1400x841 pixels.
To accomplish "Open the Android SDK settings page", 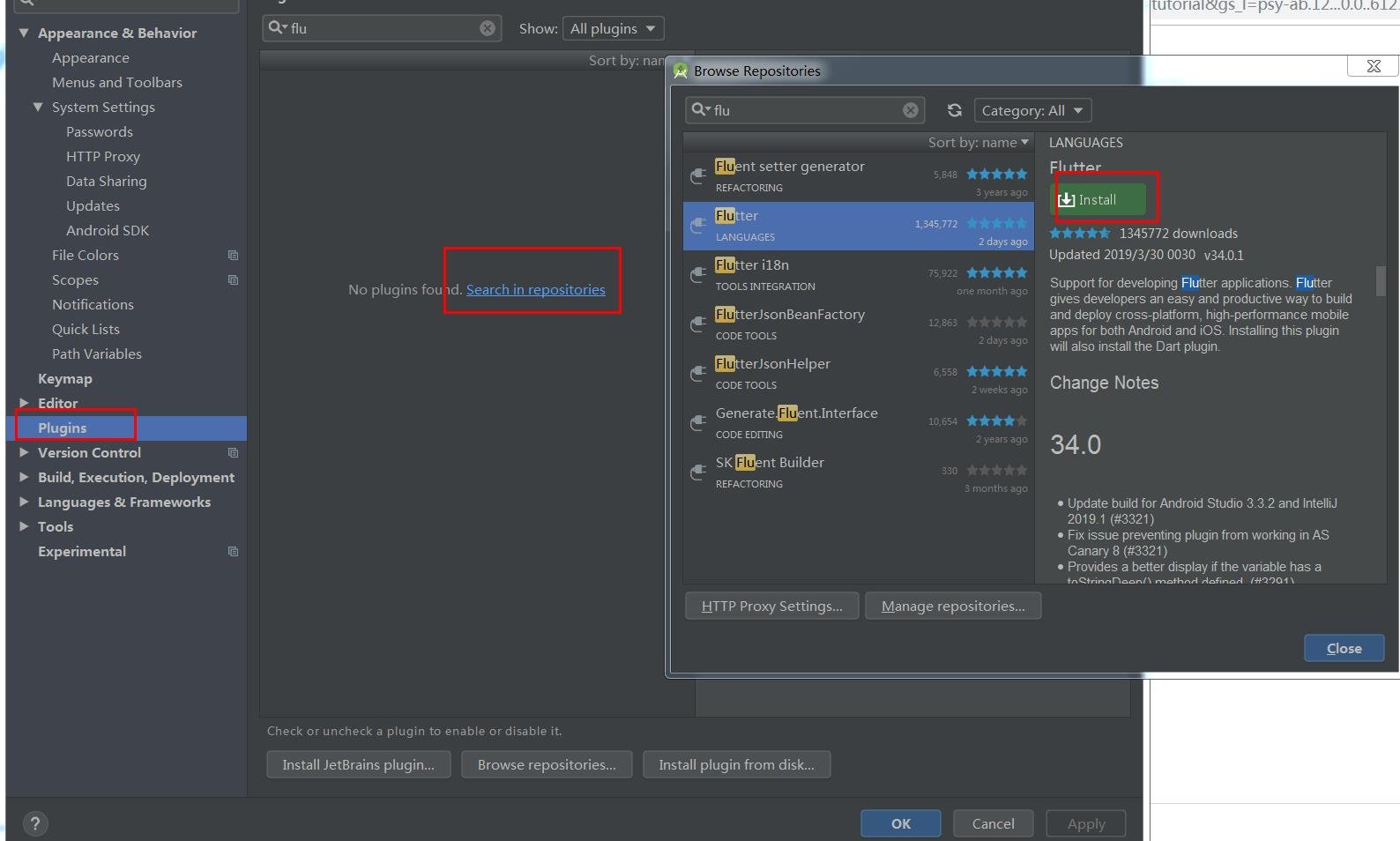I will 108,230.
